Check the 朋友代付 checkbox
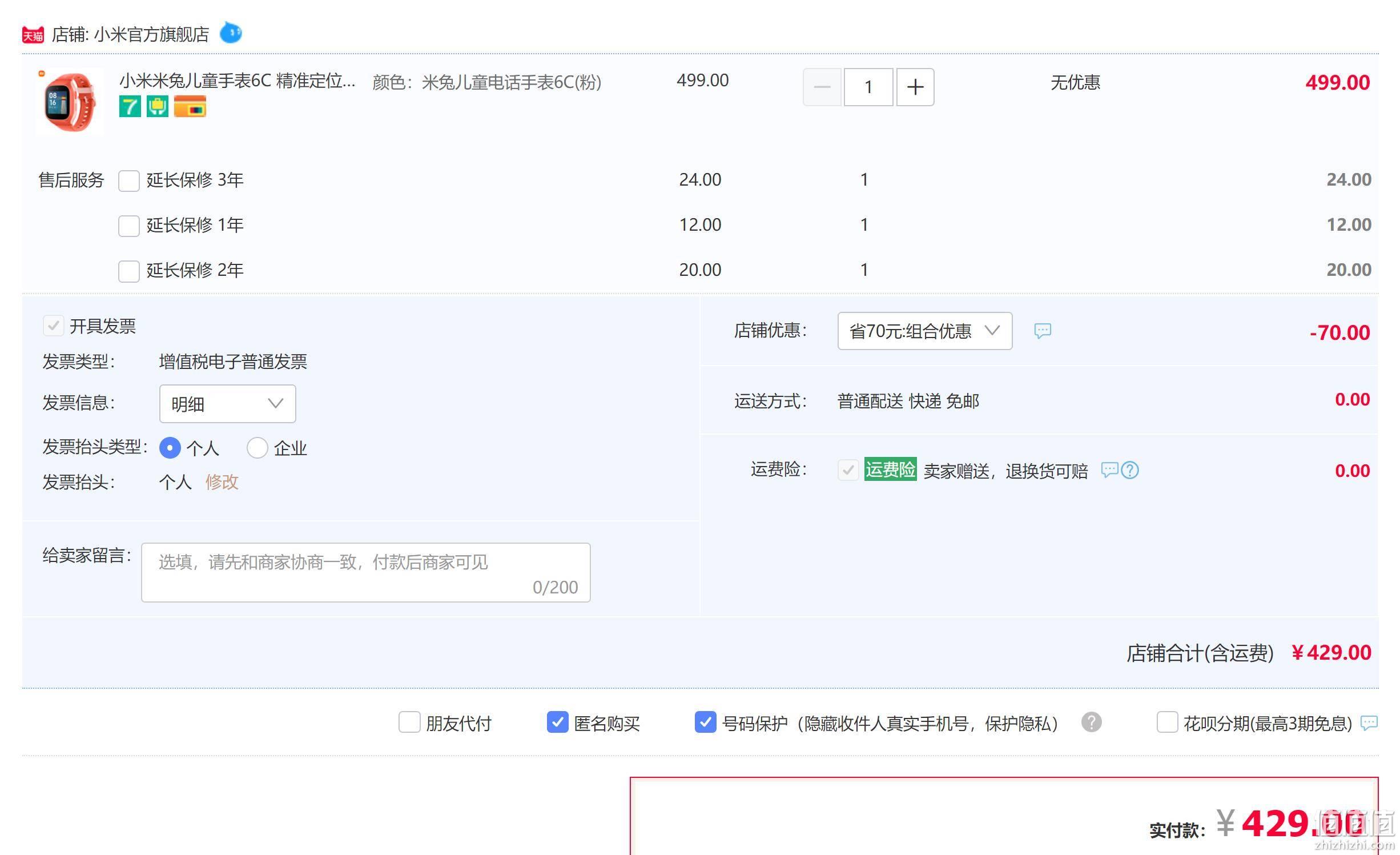 [x=409, y=722]
